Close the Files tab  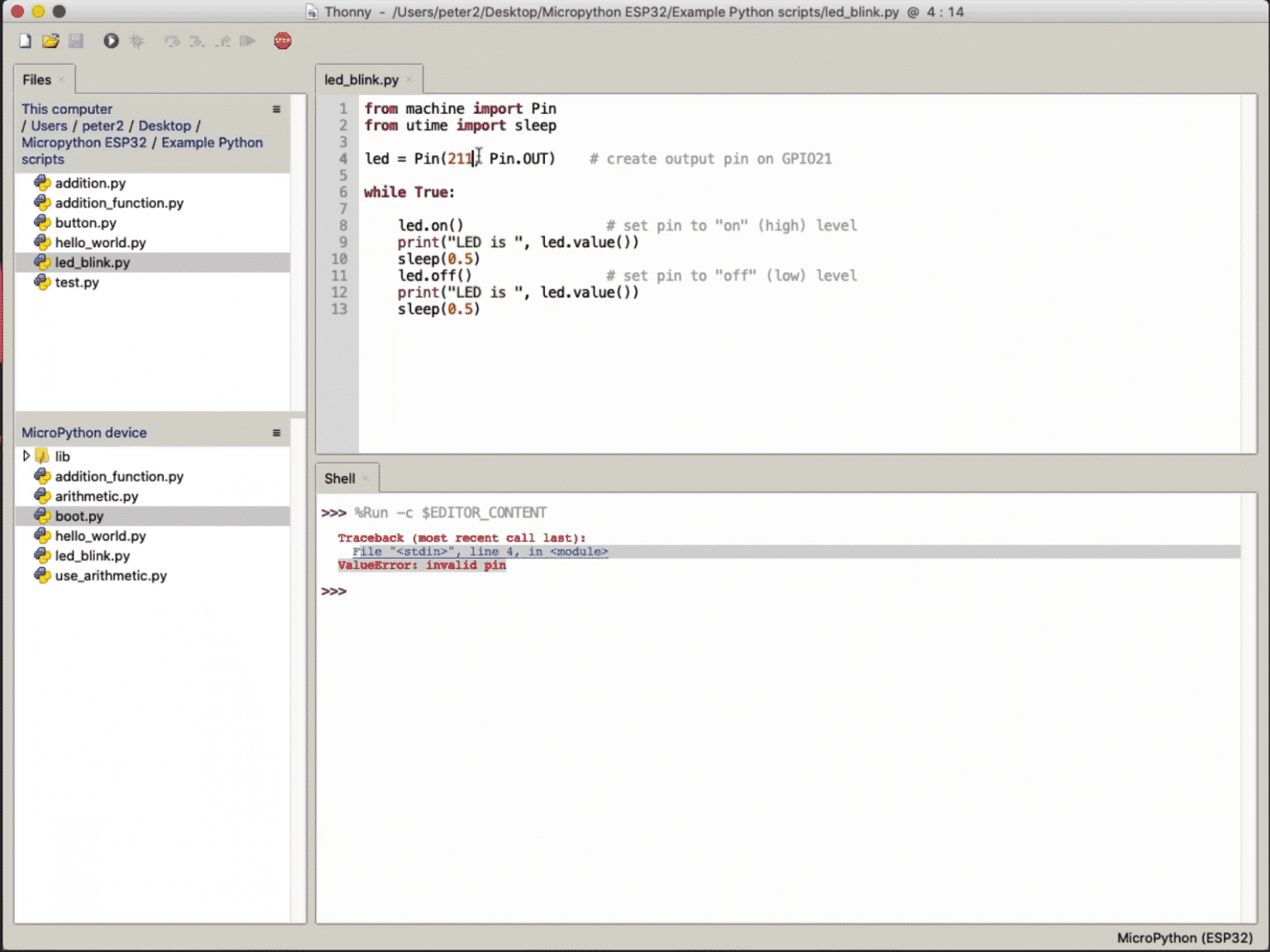click(x=61, y=79)
